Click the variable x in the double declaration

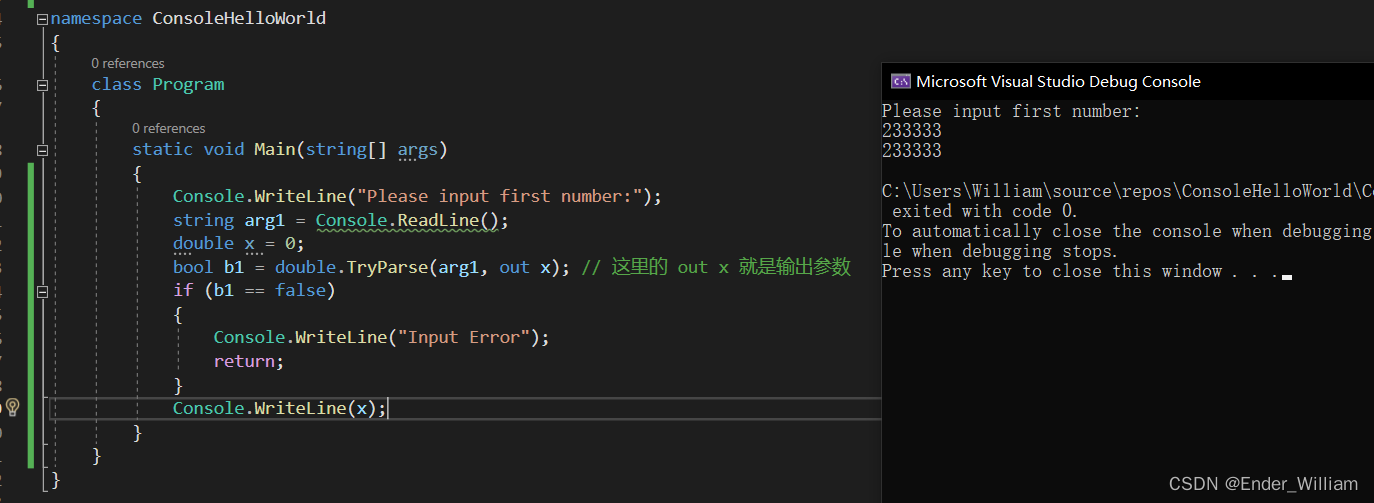(x=249, y=244)
